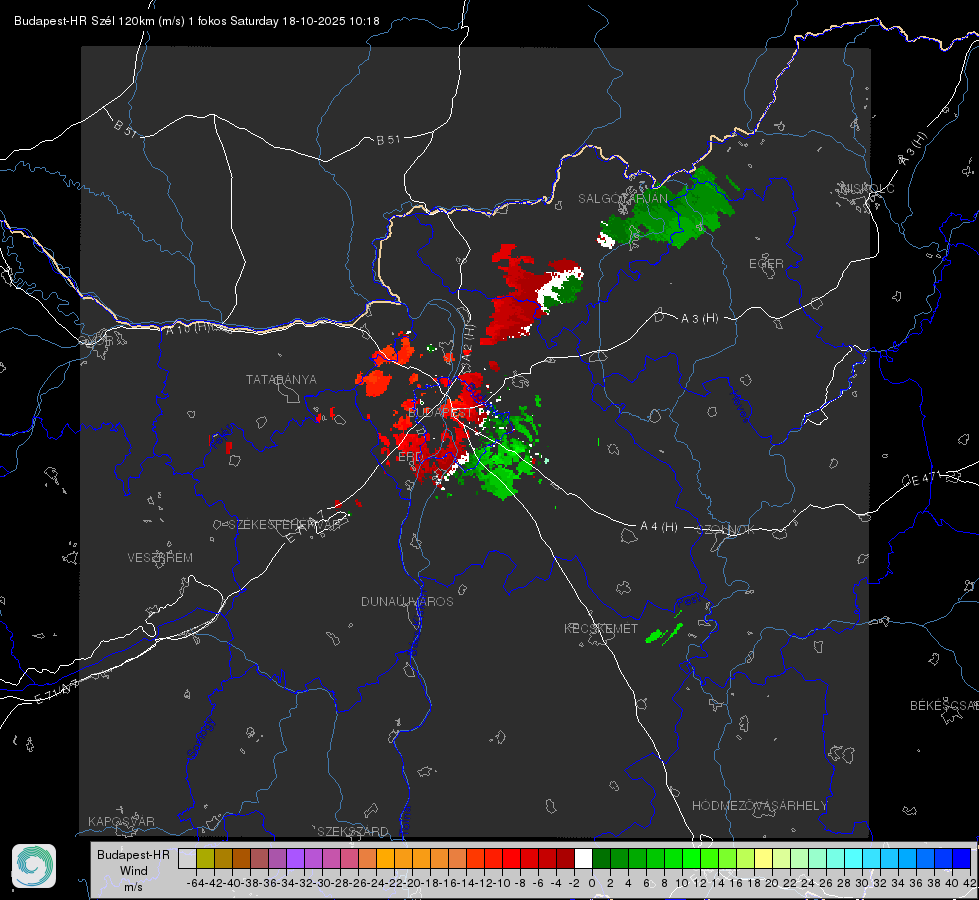Select the SALGÓTARJÁN city label

click(x=622, y=199)
